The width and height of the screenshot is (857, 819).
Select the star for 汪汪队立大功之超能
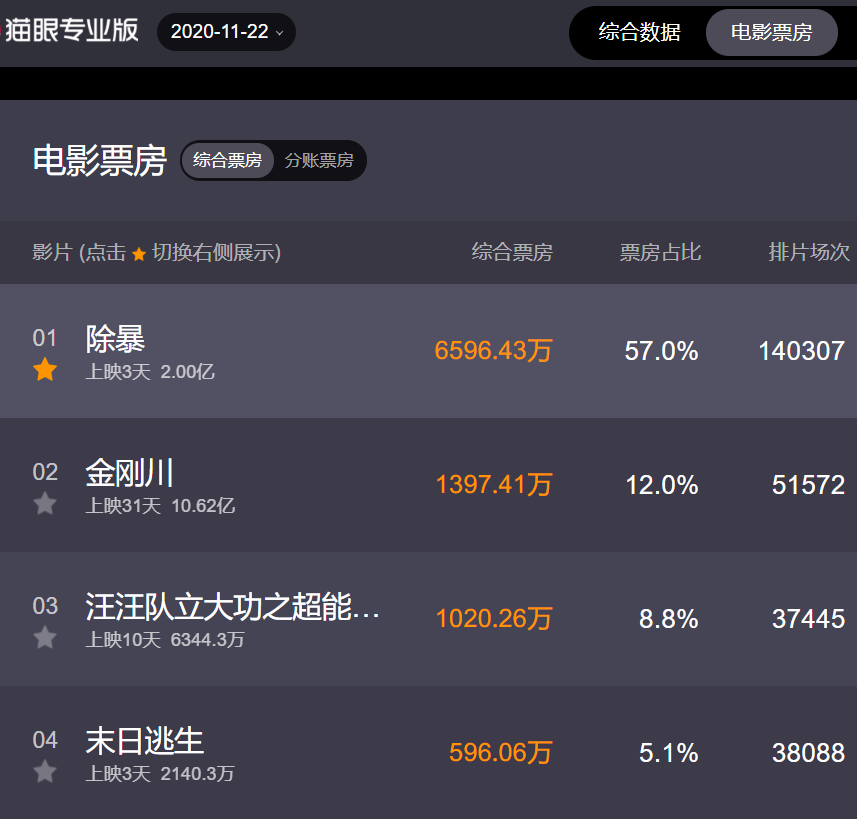coord(45,638)
